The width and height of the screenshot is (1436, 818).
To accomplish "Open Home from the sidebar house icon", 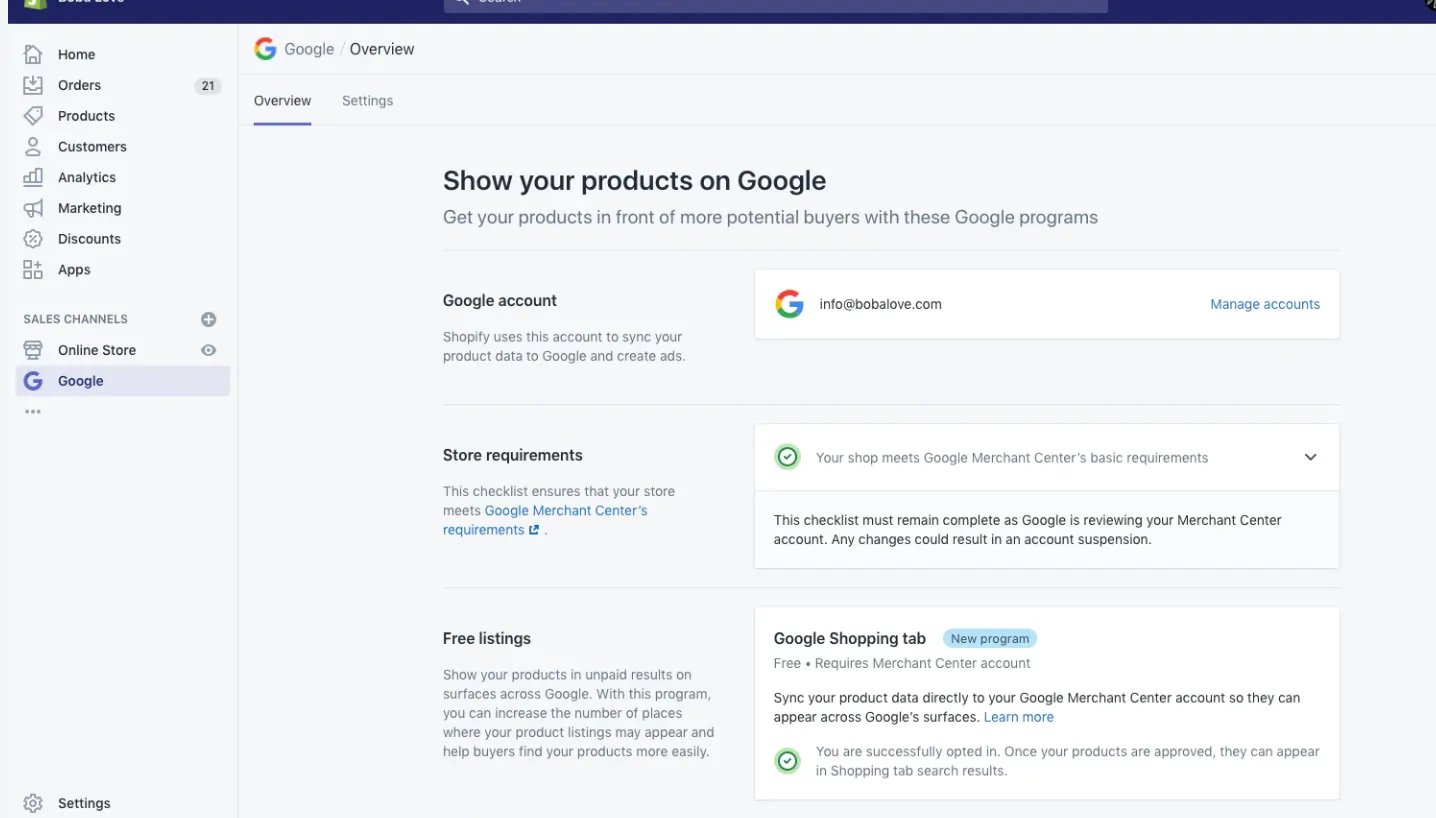I will tap(33, 54).
